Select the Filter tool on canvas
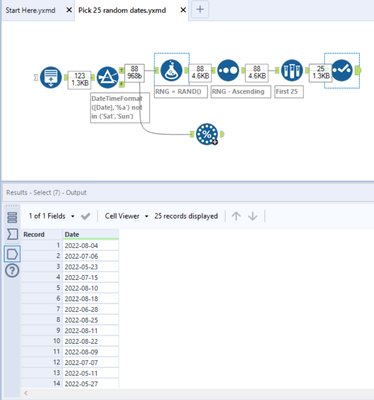374x400 pixels. pos(107,77)
